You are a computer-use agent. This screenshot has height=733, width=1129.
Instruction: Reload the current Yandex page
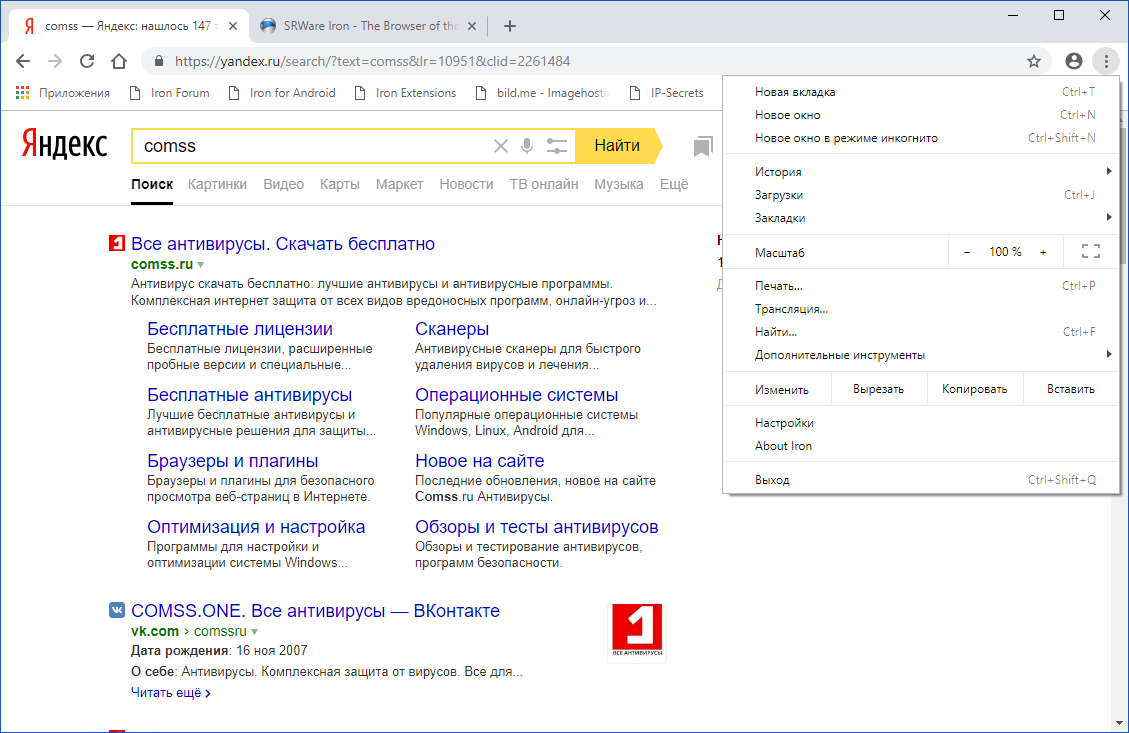tap(87, 61)
